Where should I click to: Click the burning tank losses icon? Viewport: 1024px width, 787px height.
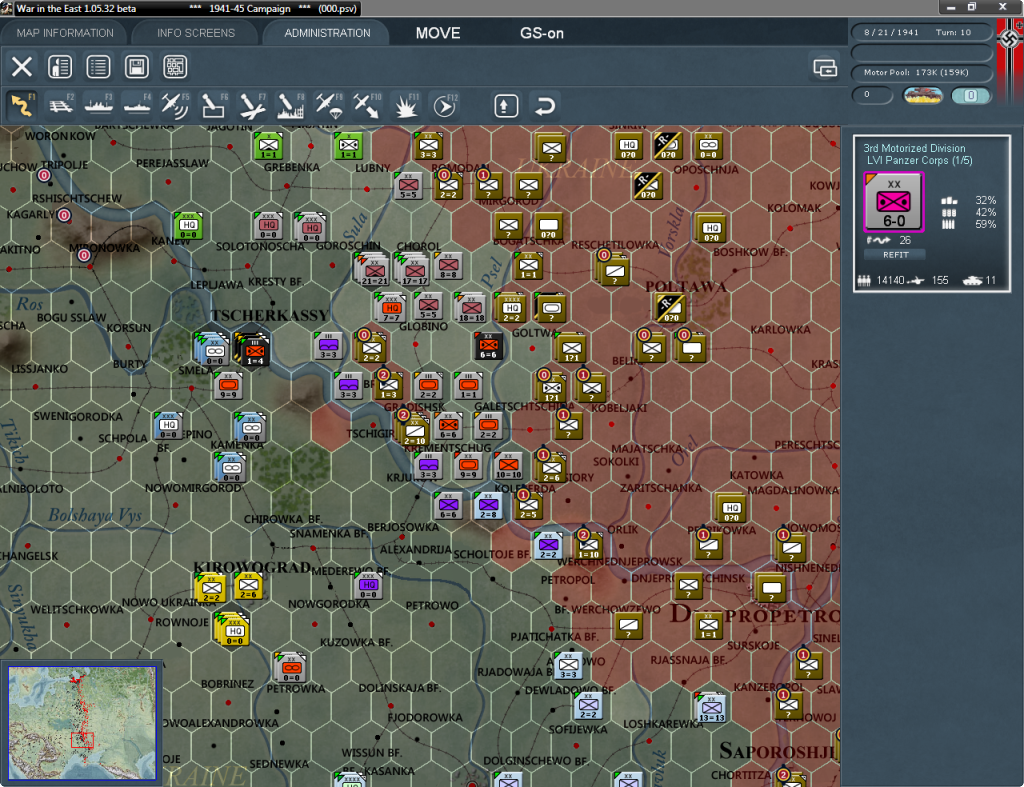(923, 95)
